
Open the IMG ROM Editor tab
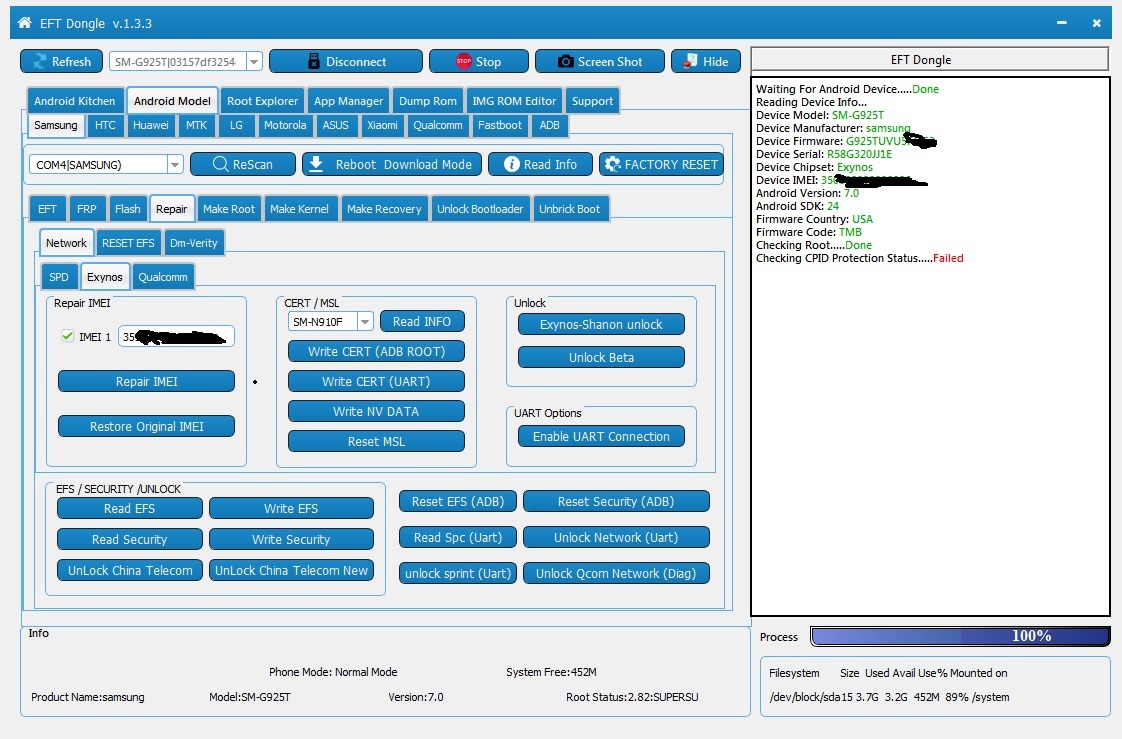coord(514,101)
